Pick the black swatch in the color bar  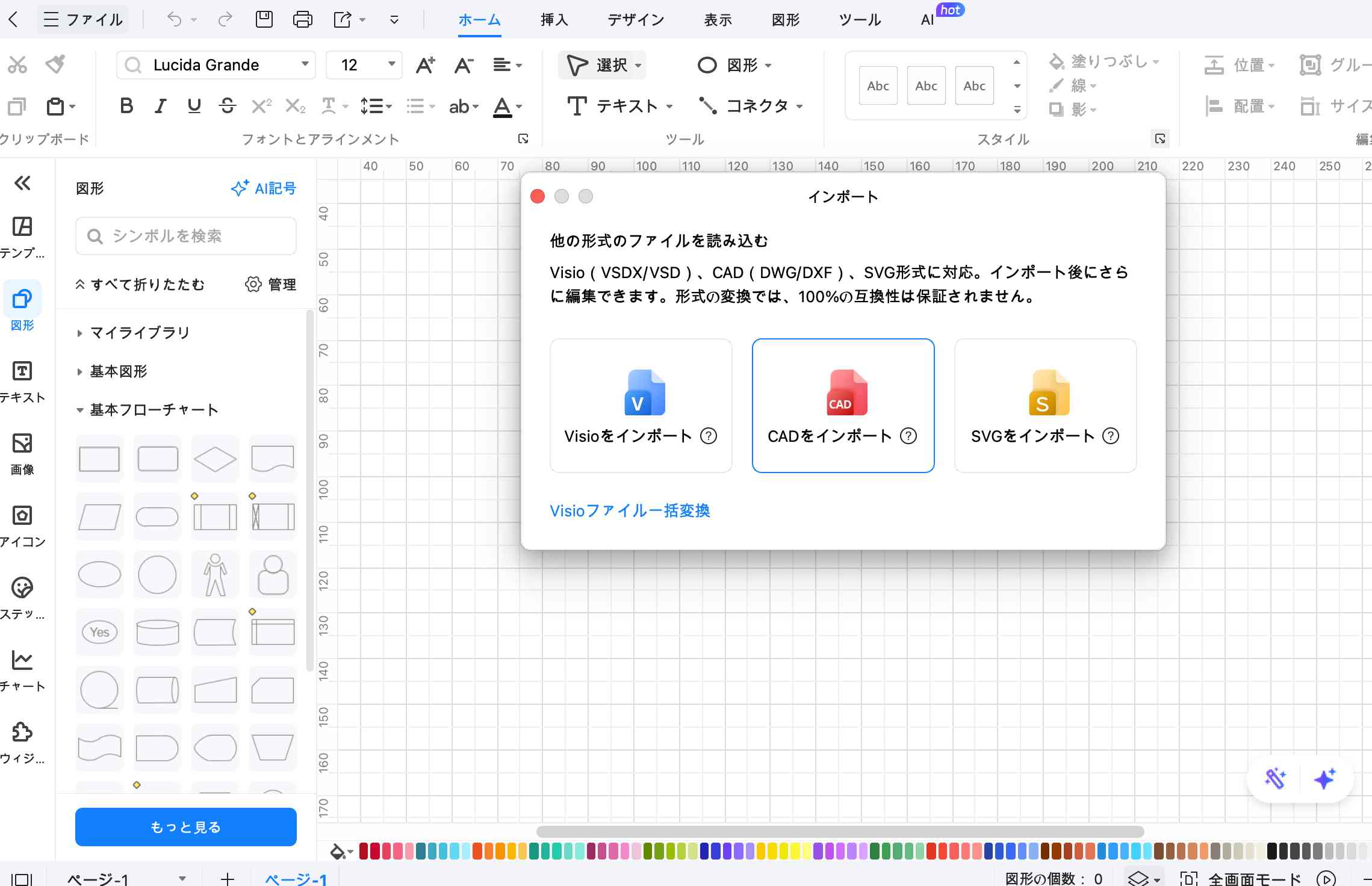[1272, 851]
